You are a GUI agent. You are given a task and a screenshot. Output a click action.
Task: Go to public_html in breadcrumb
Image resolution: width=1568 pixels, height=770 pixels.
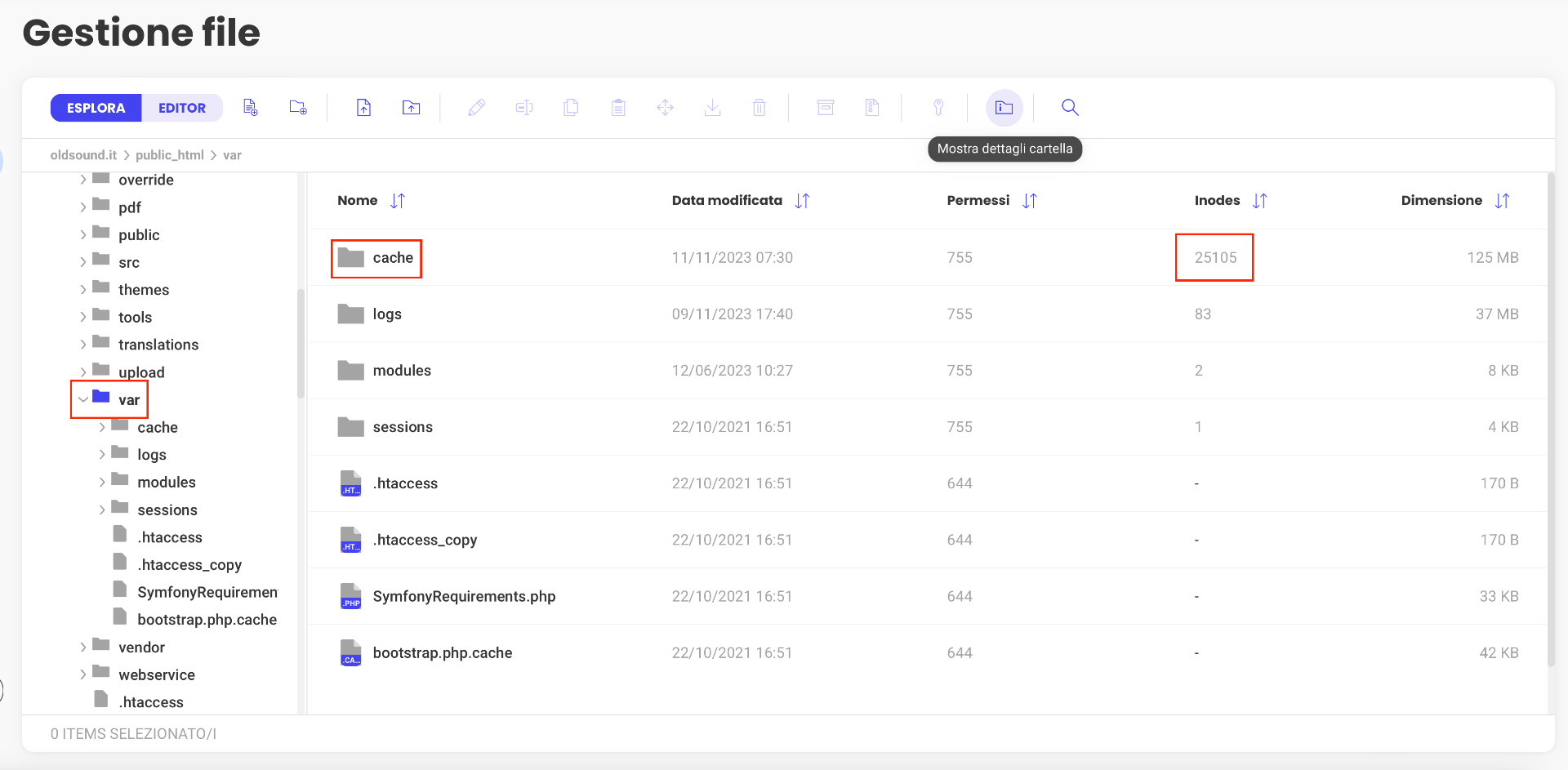pos(170,155)
